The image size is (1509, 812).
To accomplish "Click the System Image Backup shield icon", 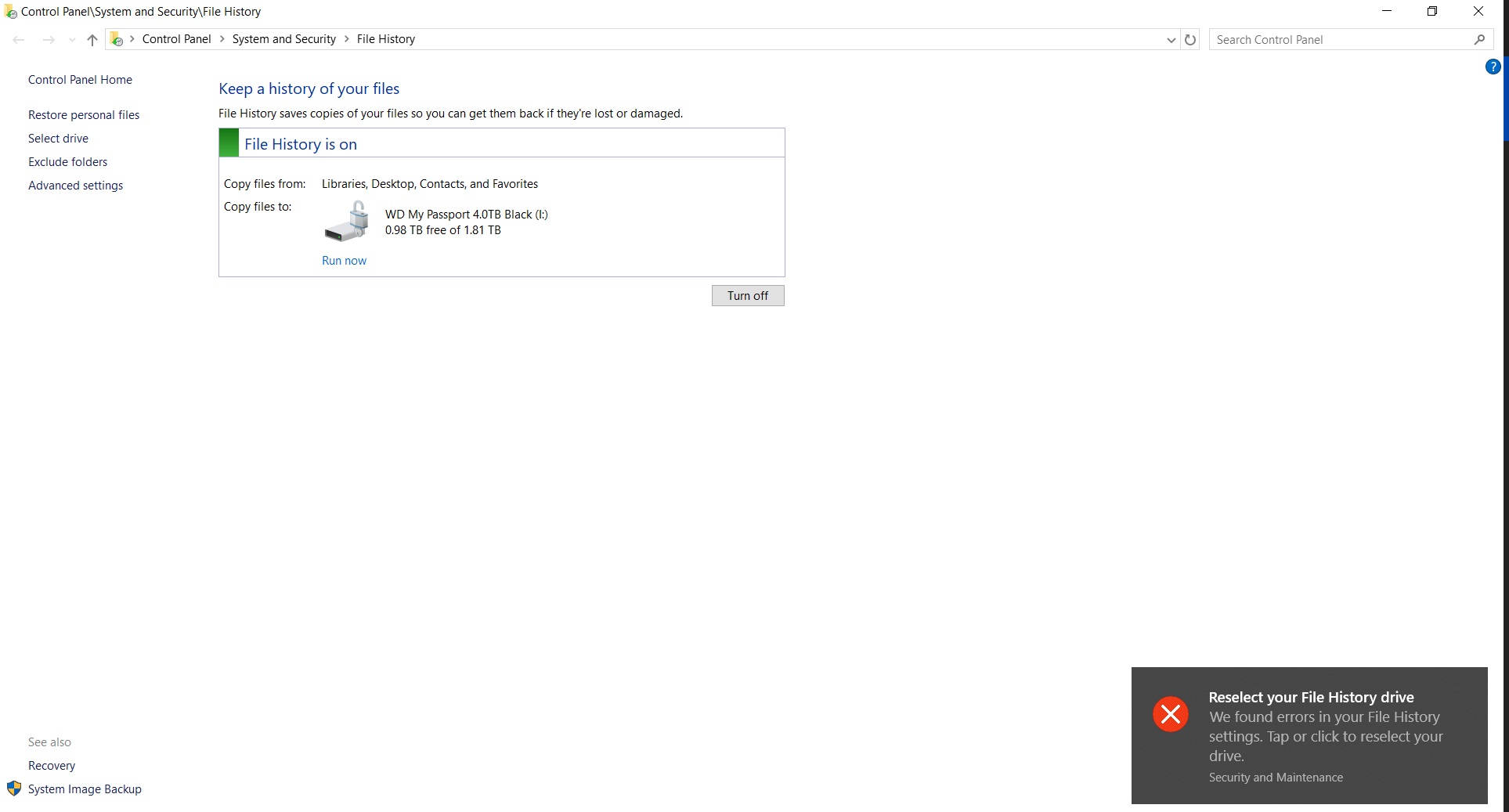I will point(14,789).
